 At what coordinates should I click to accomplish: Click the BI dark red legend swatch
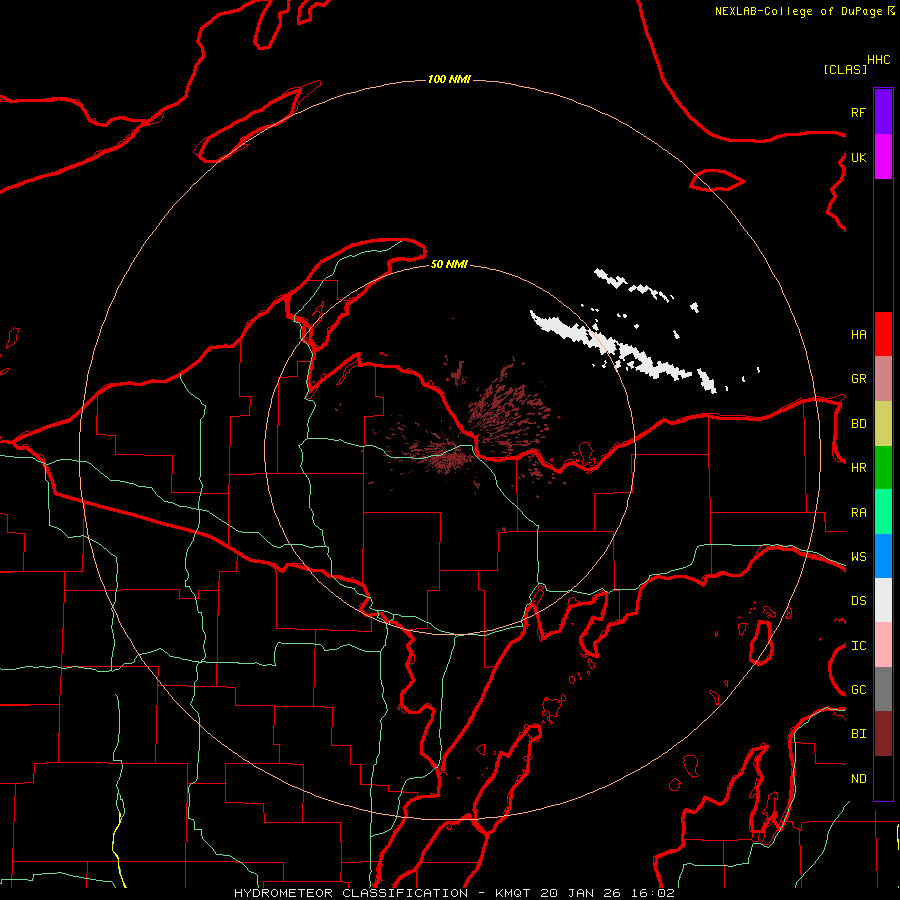[x=883, y=734]
